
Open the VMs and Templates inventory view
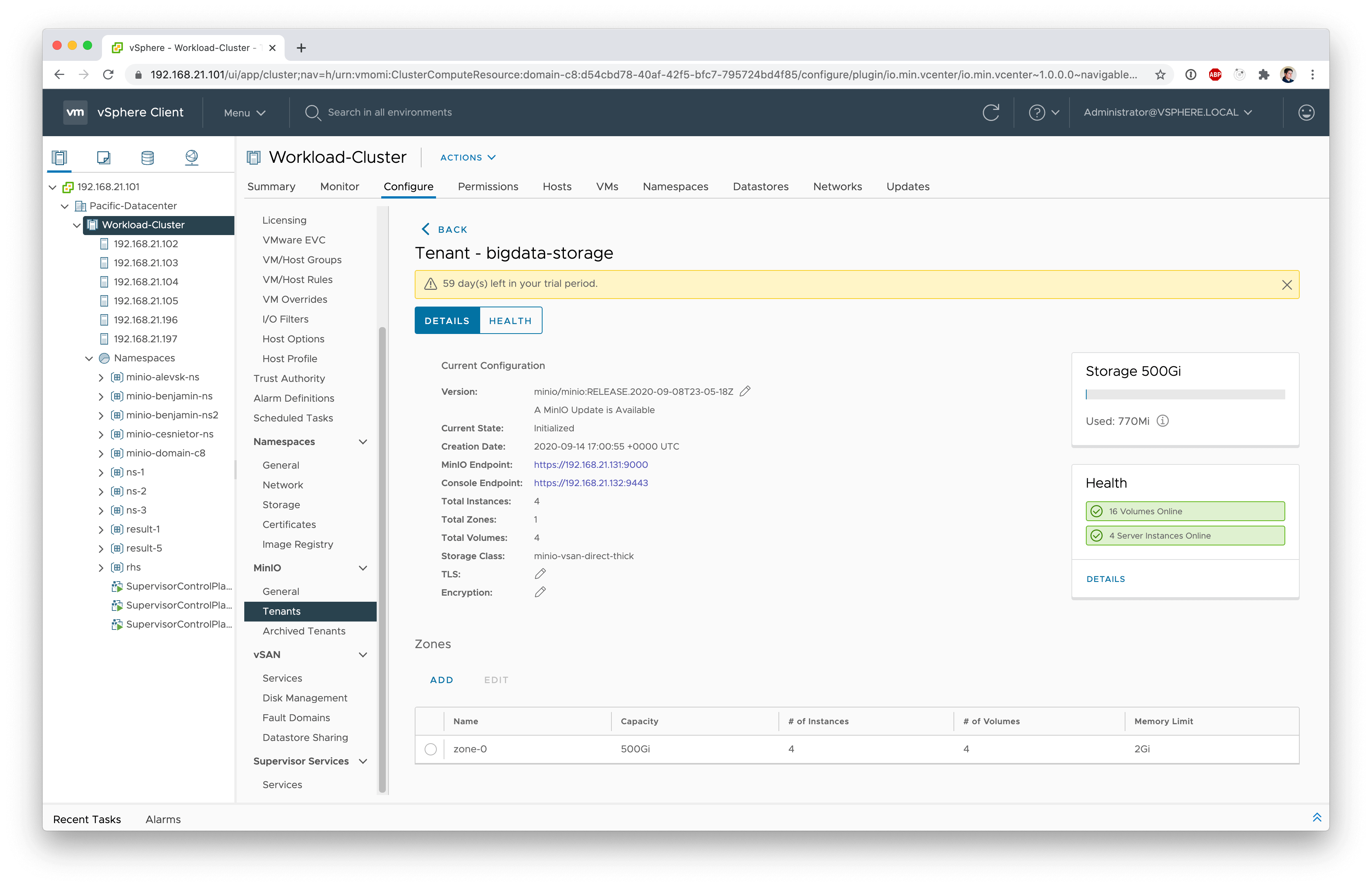103,157
